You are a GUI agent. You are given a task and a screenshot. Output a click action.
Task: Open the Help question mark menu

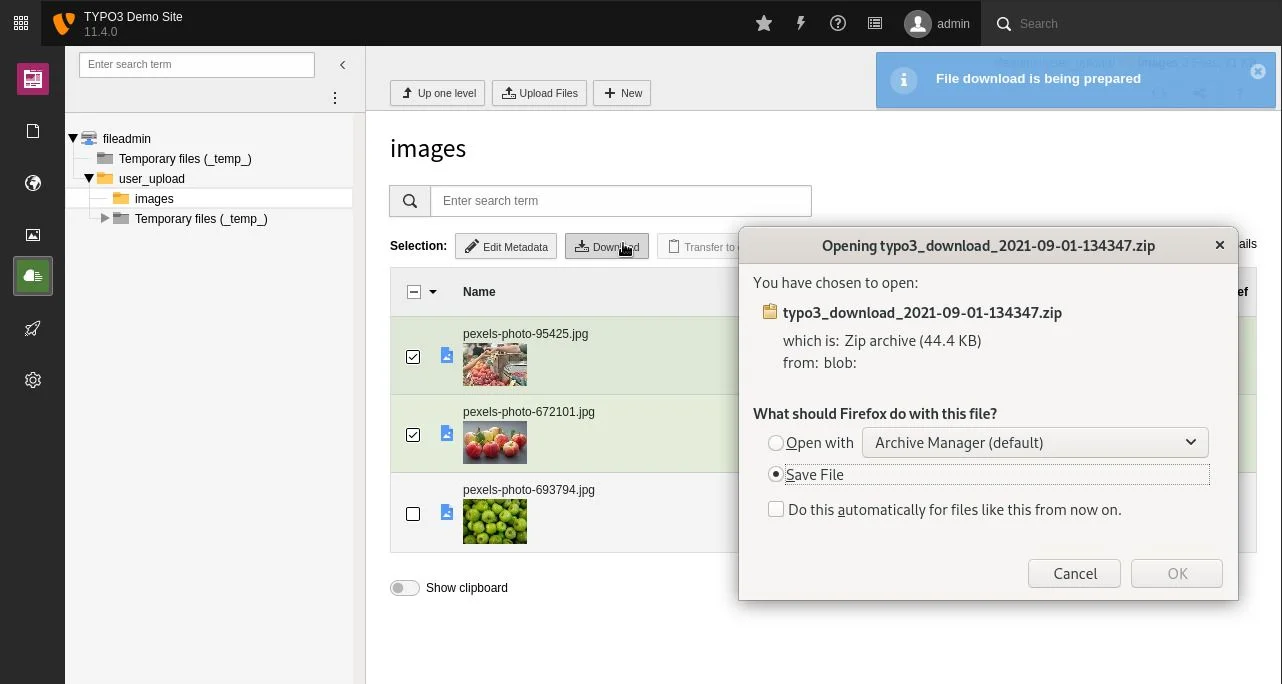click(x=838, y=23)
